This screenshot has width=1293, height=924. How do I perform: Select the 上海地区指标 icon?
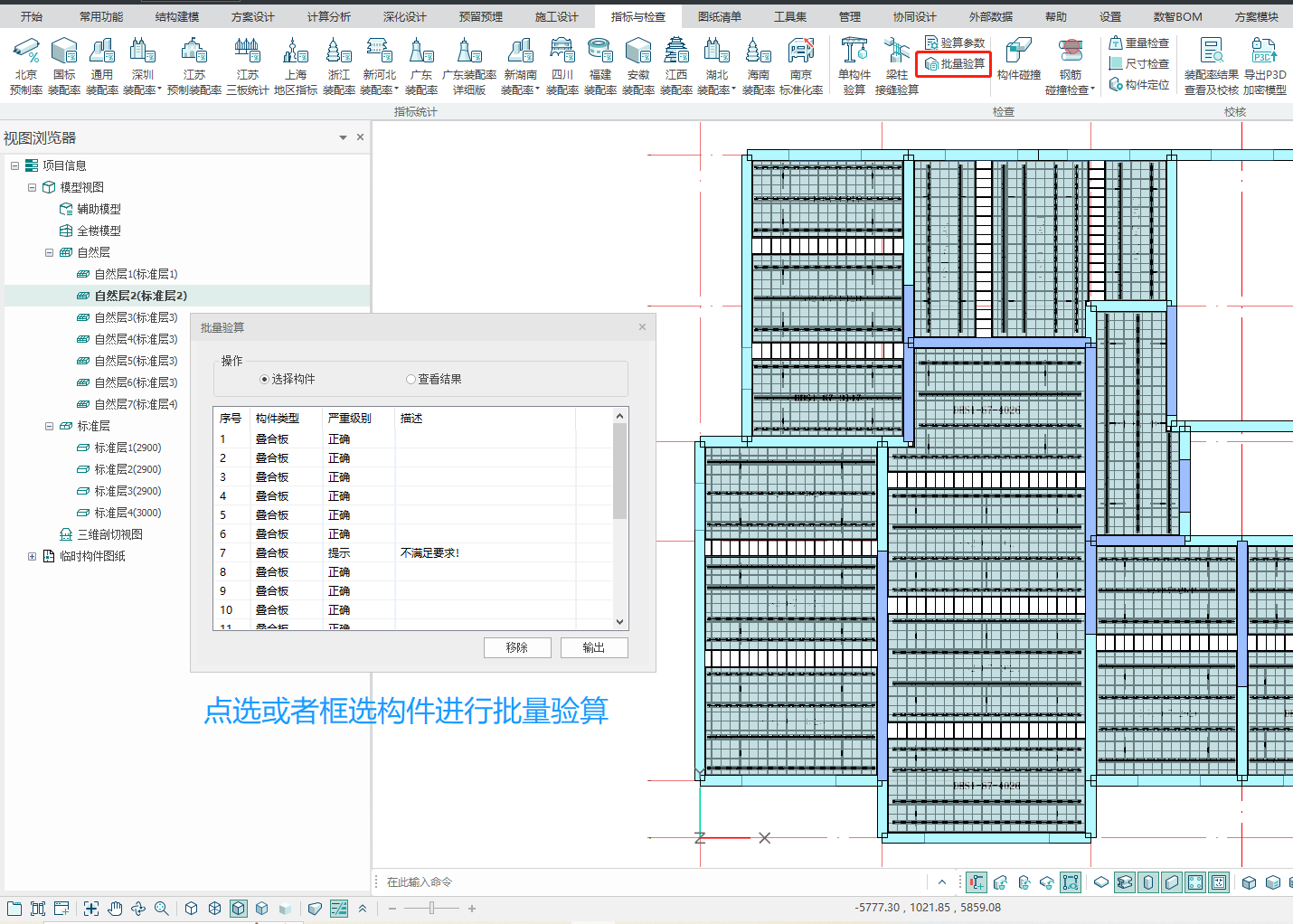click(295, 60)
